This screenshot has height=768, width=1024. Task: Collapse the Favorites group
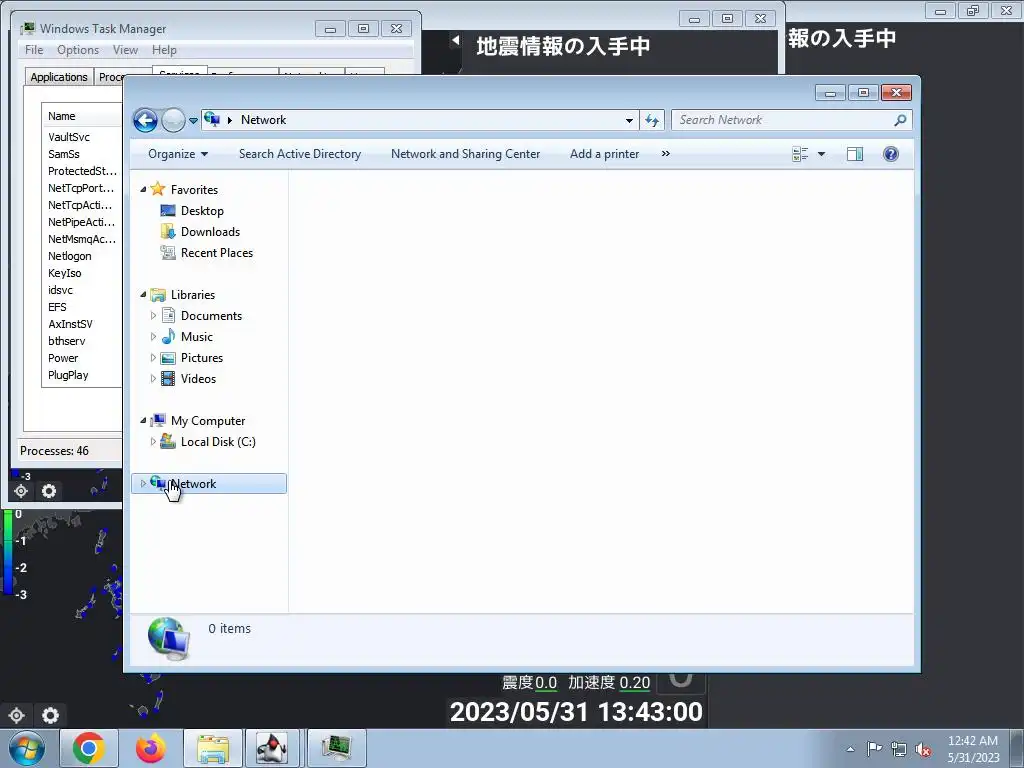[144, 189]
